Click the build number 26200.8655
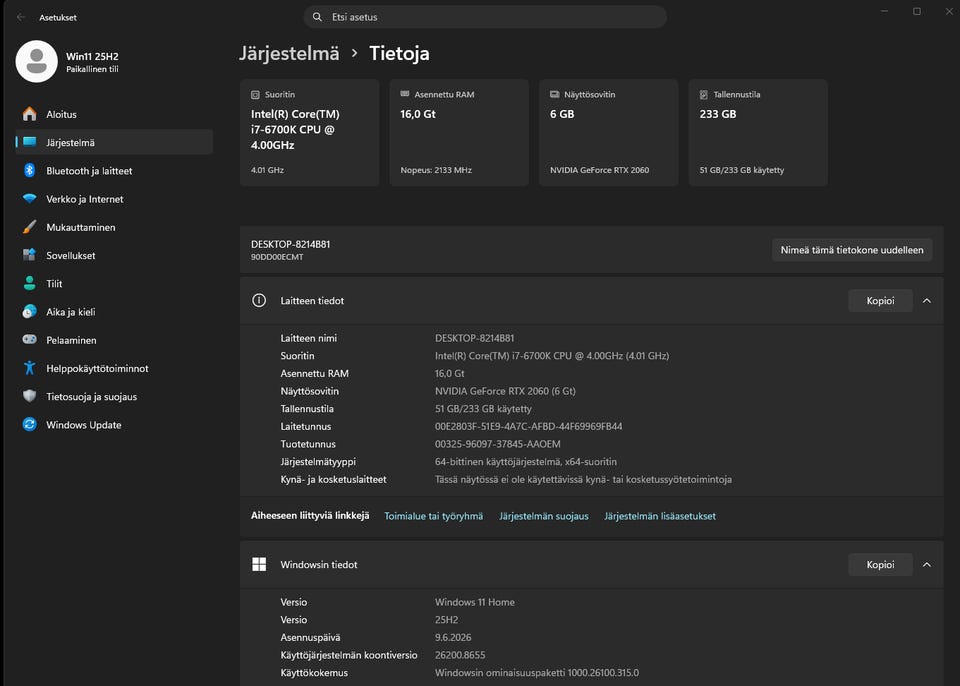 (460, 655)
